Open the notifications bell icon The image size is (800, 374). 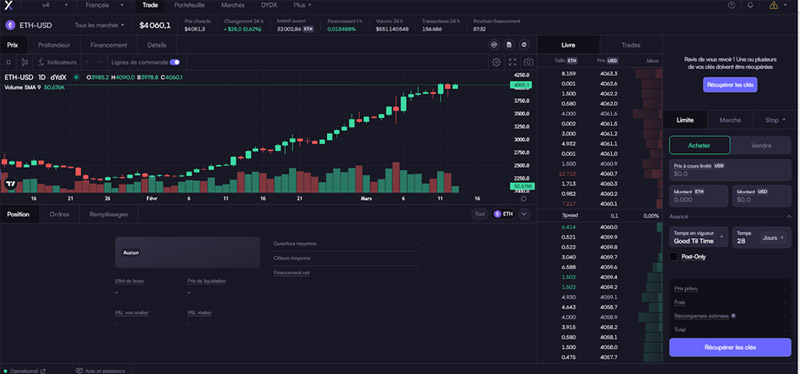click(750, 5)
